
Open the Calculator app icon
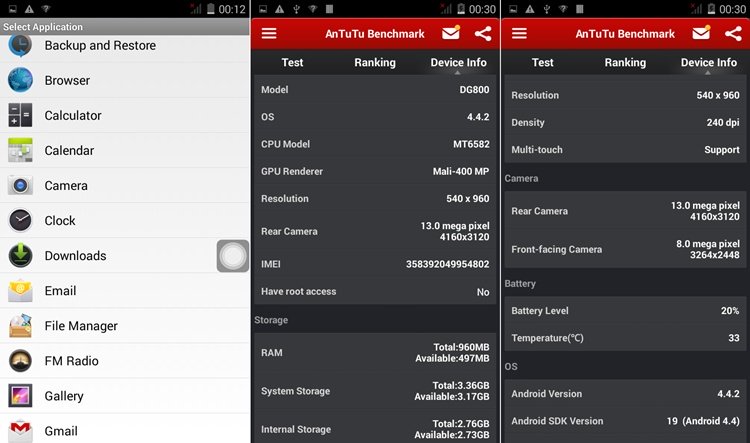(x=20, y=115)
